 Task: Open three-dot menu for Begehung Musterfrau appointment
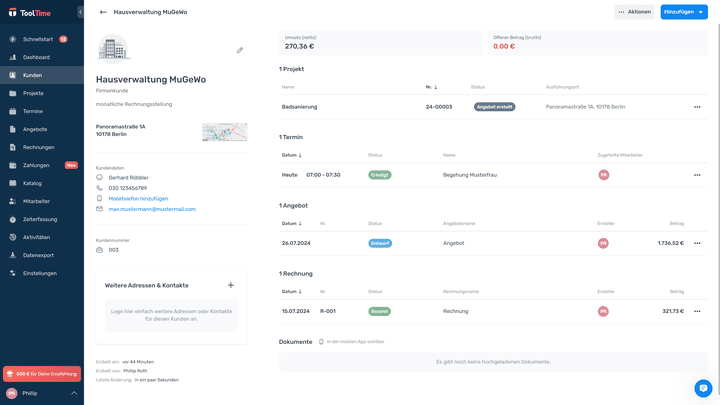coord(697,175)
